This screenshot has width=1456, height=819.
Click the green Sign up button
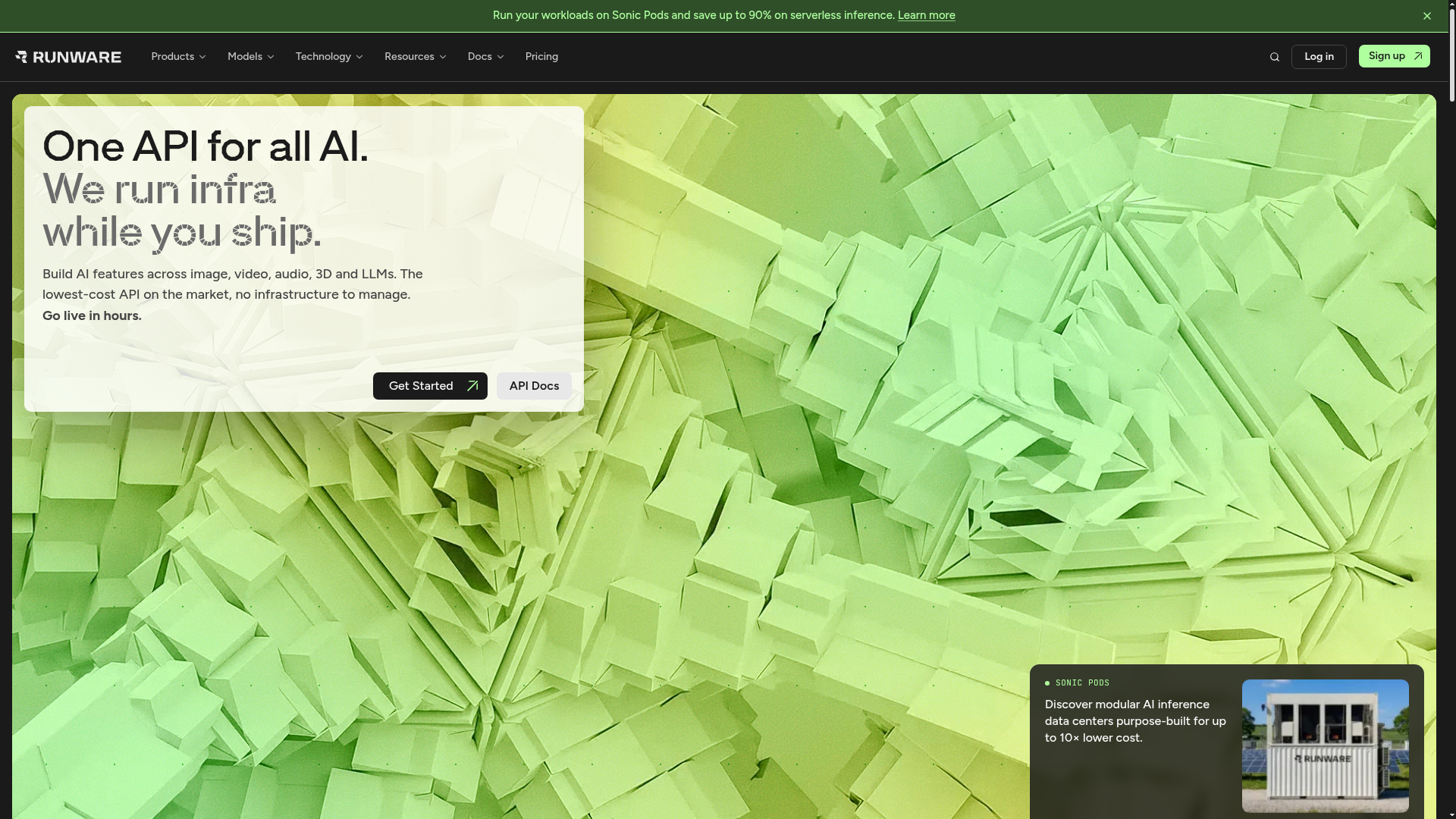point(1394,56)
